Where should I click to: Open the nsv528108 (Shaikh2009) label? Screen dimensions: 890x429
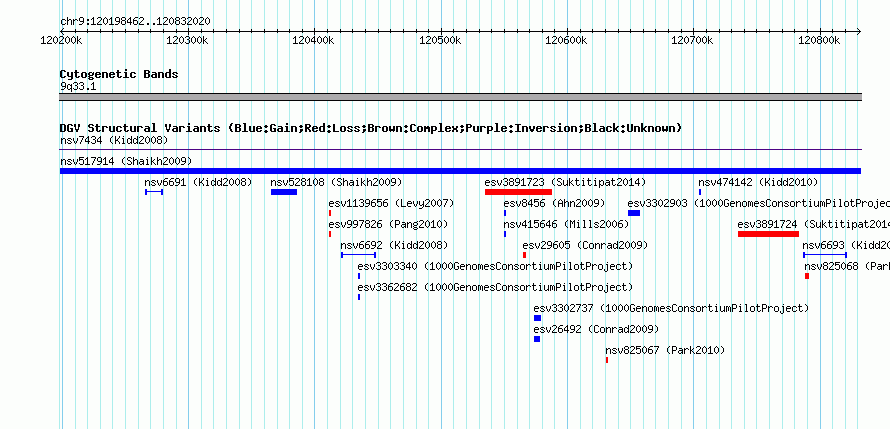click(336, 182)
